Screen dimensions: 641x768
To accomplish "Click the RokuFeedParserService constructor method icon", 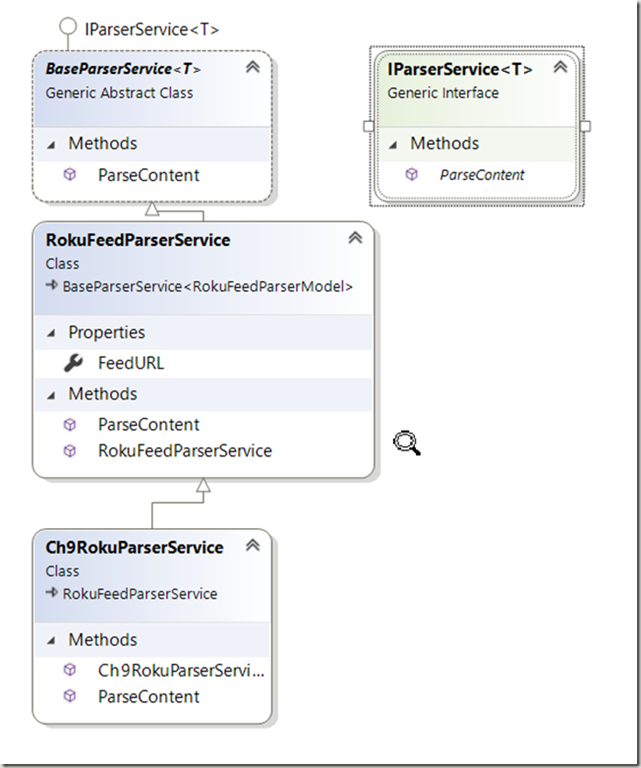I will [70, 451].
